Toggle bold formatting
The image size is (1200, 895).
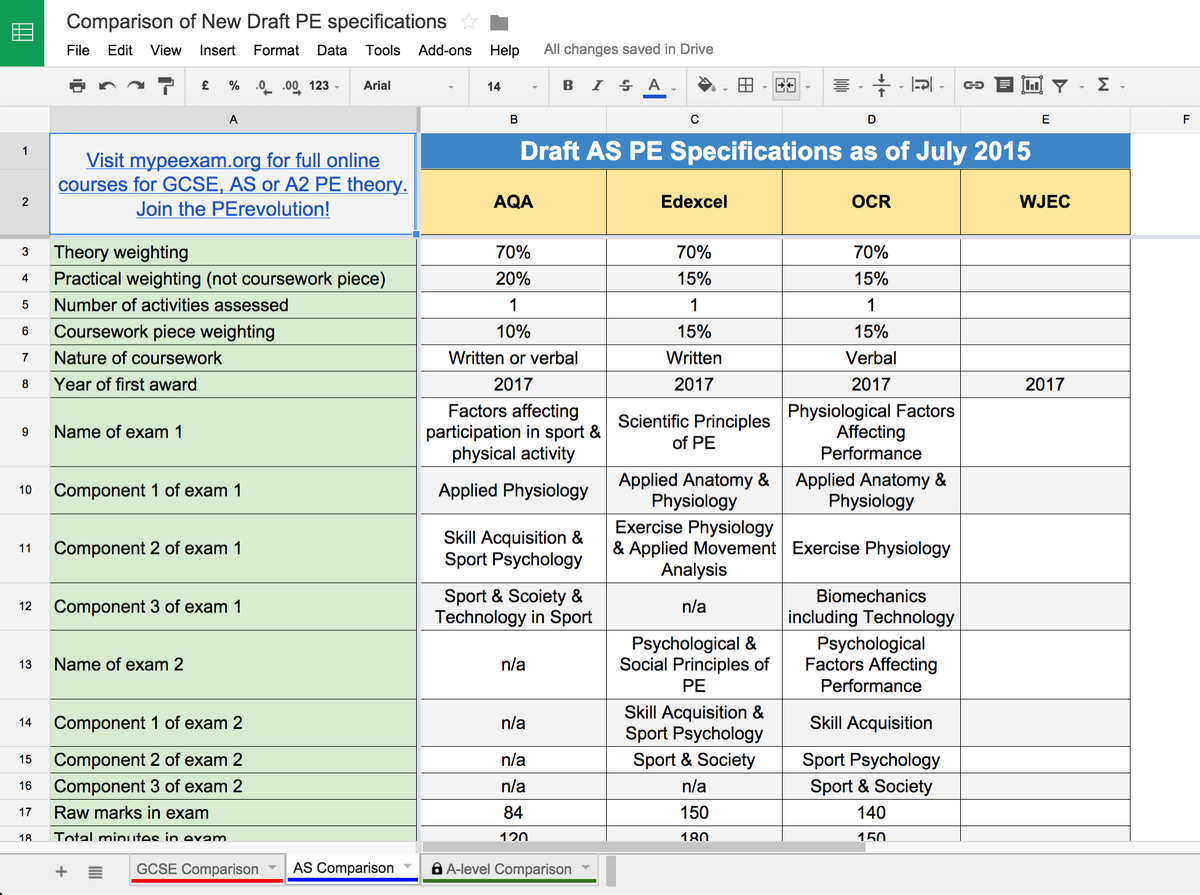(x=568, y=86)
